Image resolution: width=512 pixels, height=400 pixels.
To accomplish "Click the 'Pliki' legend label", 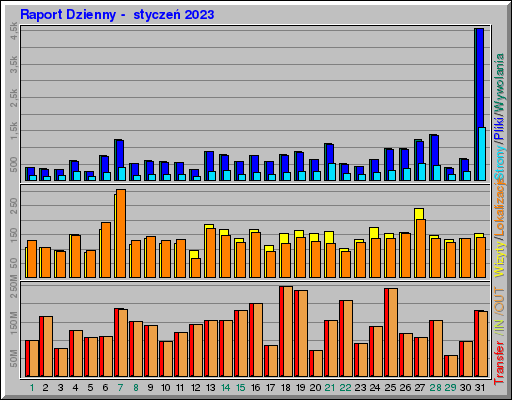I will [x=499, y=128].
